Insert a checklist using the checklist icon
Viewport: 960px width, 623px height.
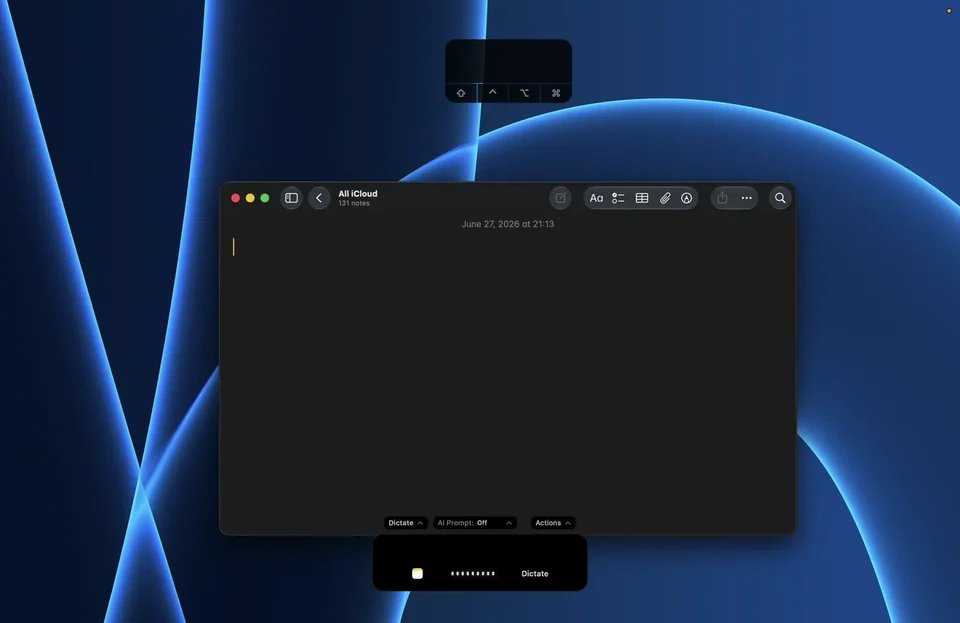coord(618,198)
